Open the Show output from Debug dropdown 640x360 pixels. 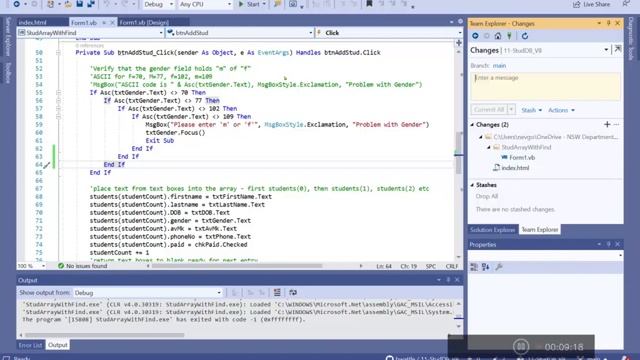[x=148, y=293]
